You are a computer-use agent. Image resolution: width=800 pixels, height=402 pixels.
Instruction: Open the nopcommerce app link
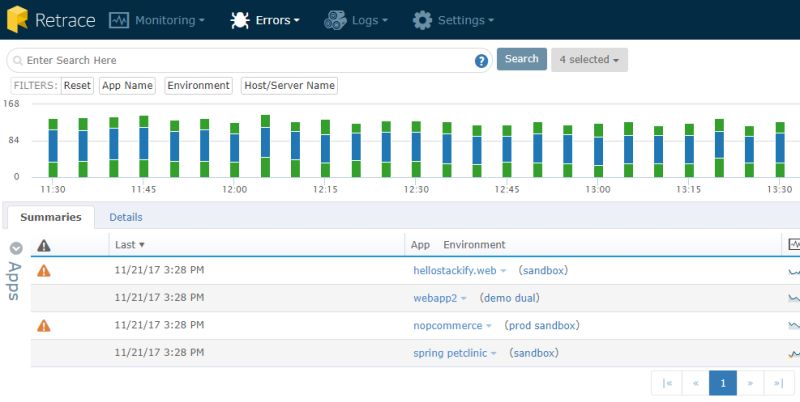pos(447,325)
